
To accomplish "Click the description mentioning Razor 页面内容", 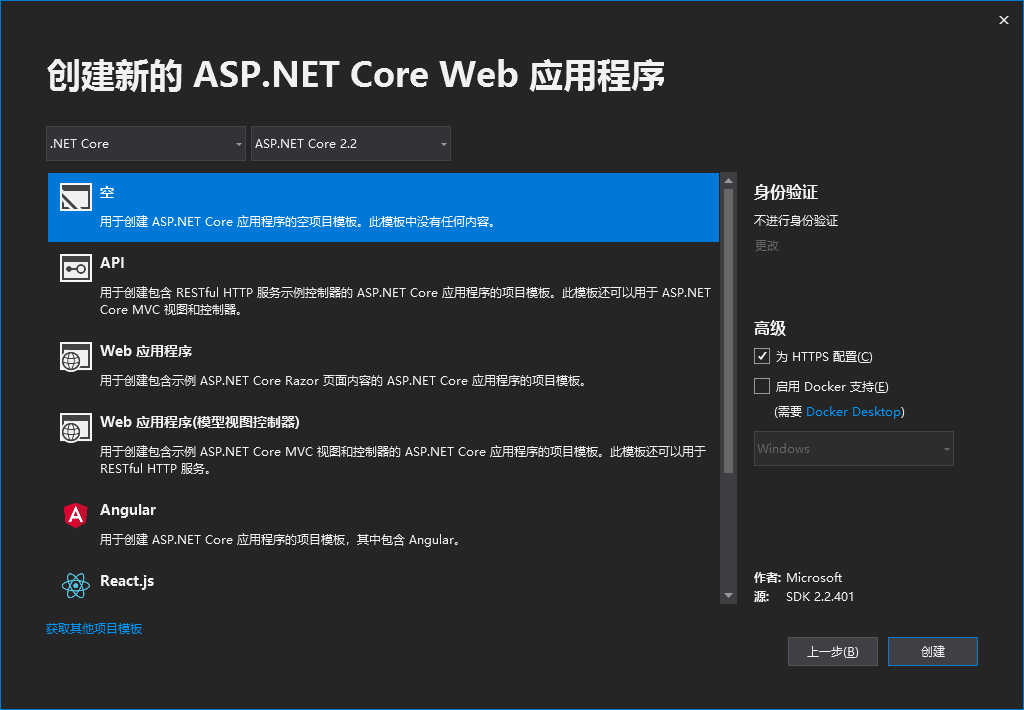I will click(344, 381).
